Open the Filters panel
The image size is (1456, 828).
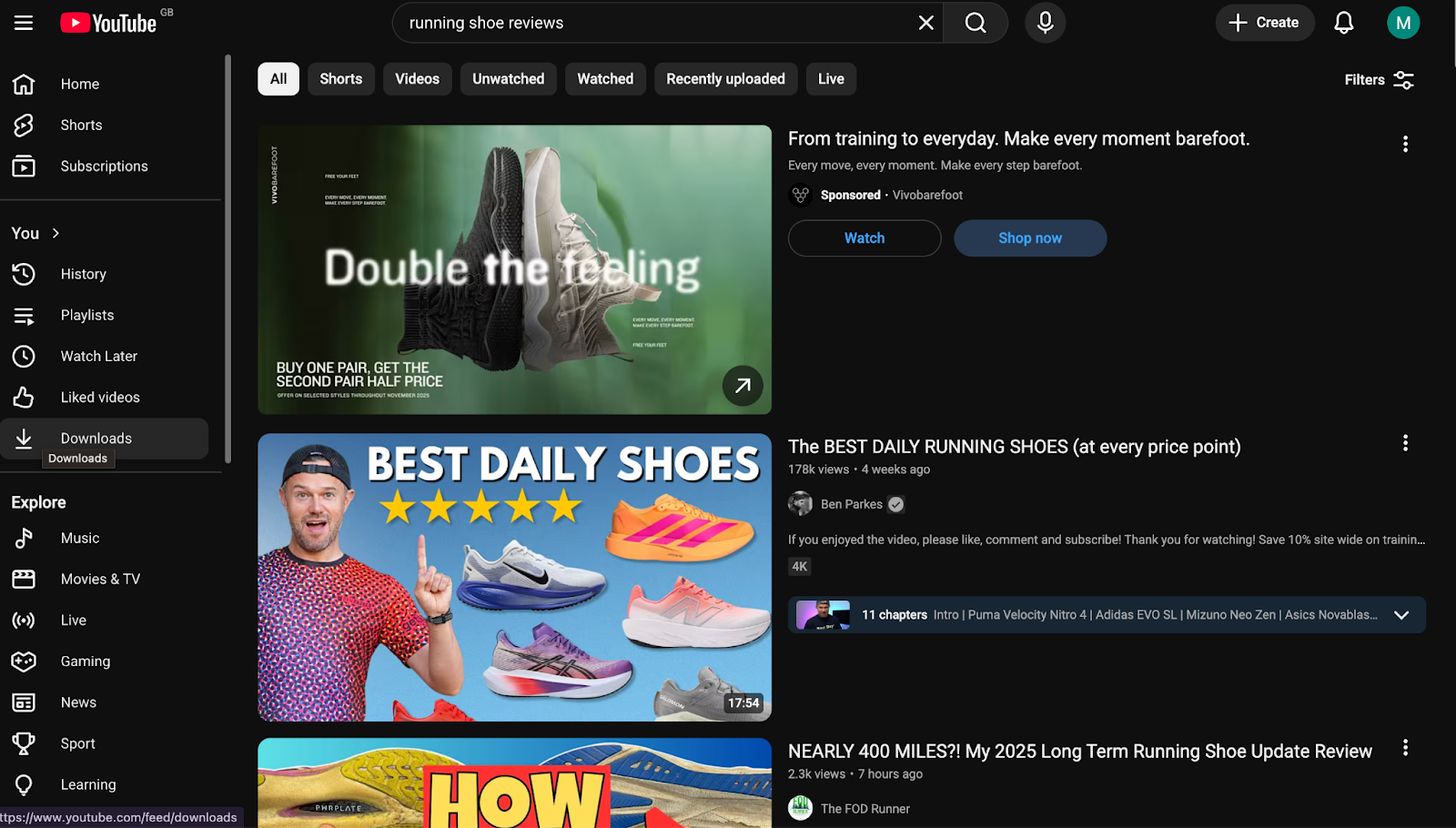pyautogui.click(x=1379, y=80)
